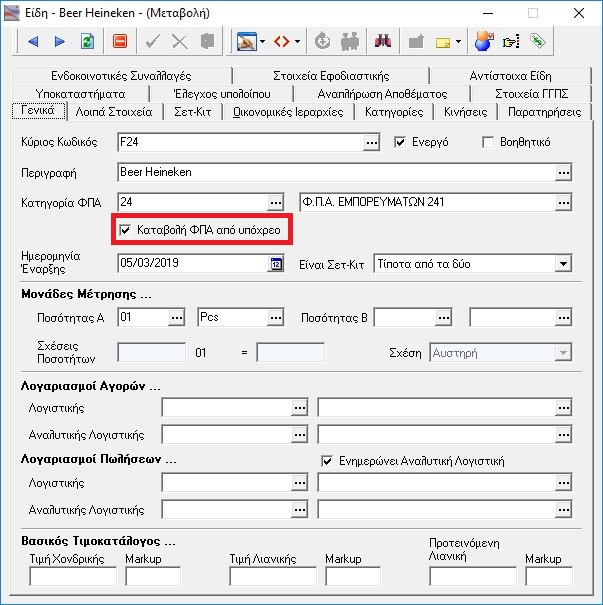This screenshot has width=603, height=605.
Task: Click the green refresh document icon
Action: point(87,41)
